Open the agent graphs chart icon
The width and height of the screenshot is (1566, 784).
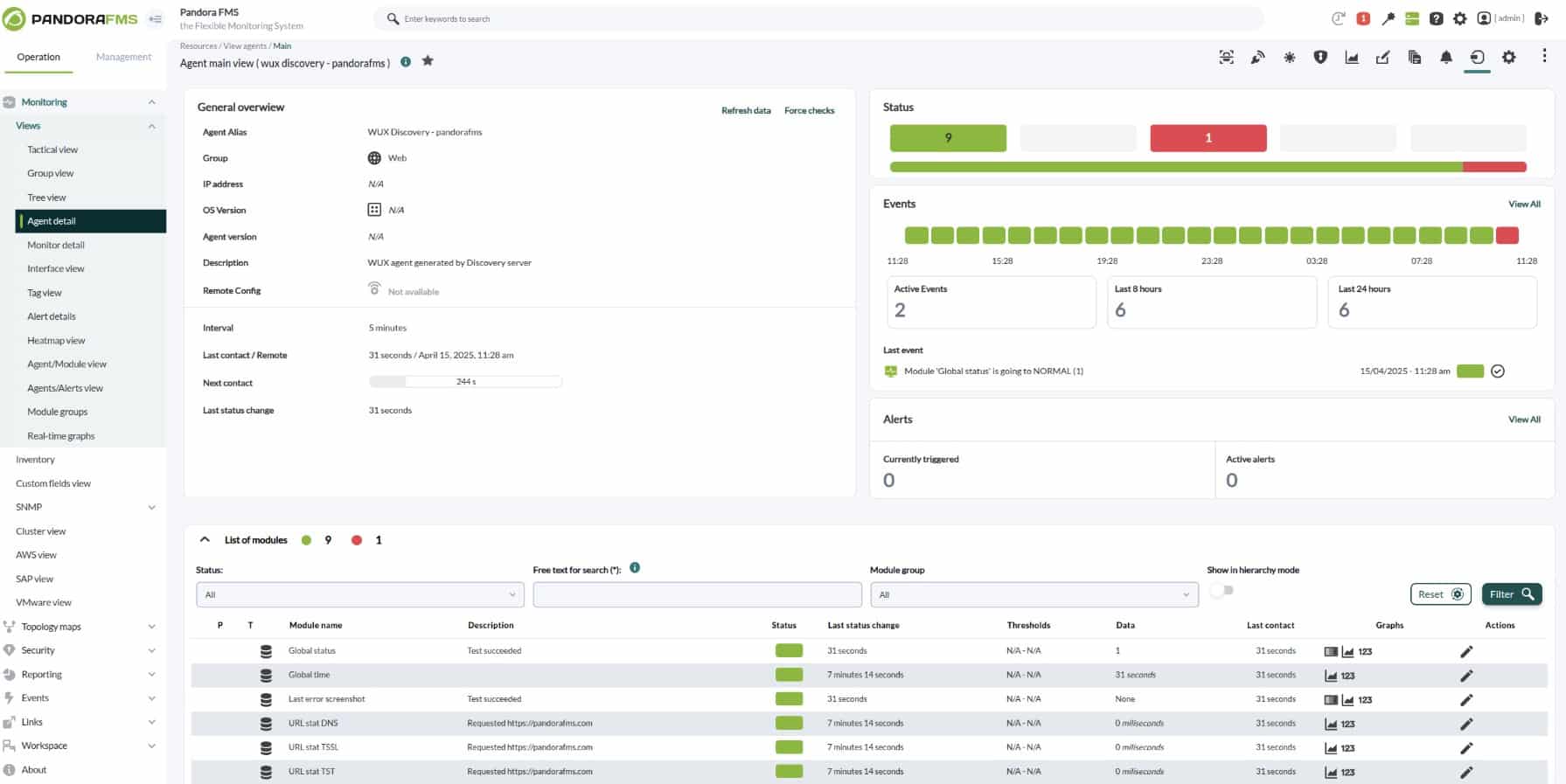tap(1352, 58)
